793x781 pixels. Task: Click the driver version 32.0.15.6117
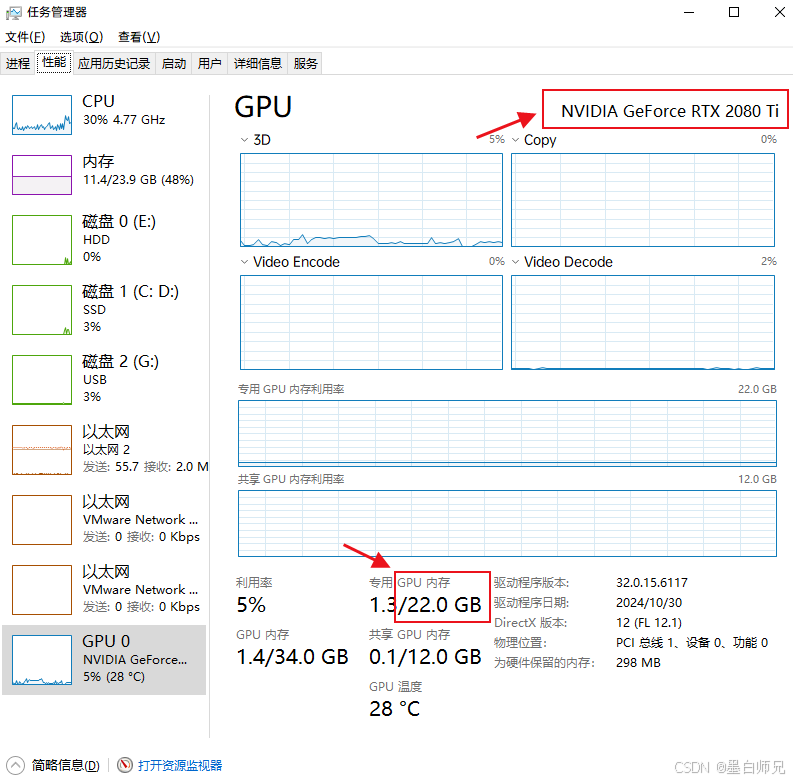[x=651, y=583]
